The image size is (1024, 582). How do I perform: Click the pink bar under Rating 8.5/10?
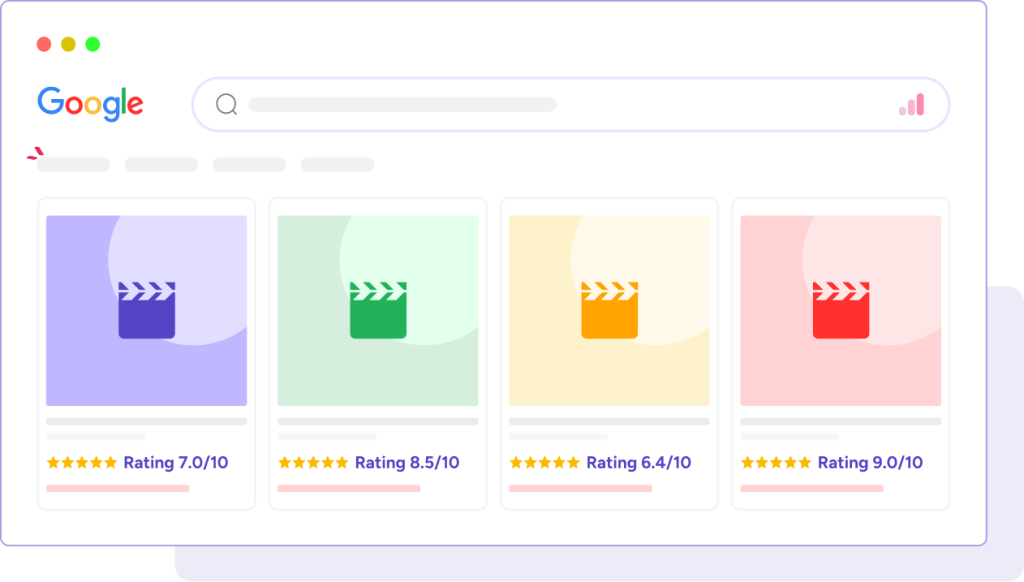coord(349,489)
